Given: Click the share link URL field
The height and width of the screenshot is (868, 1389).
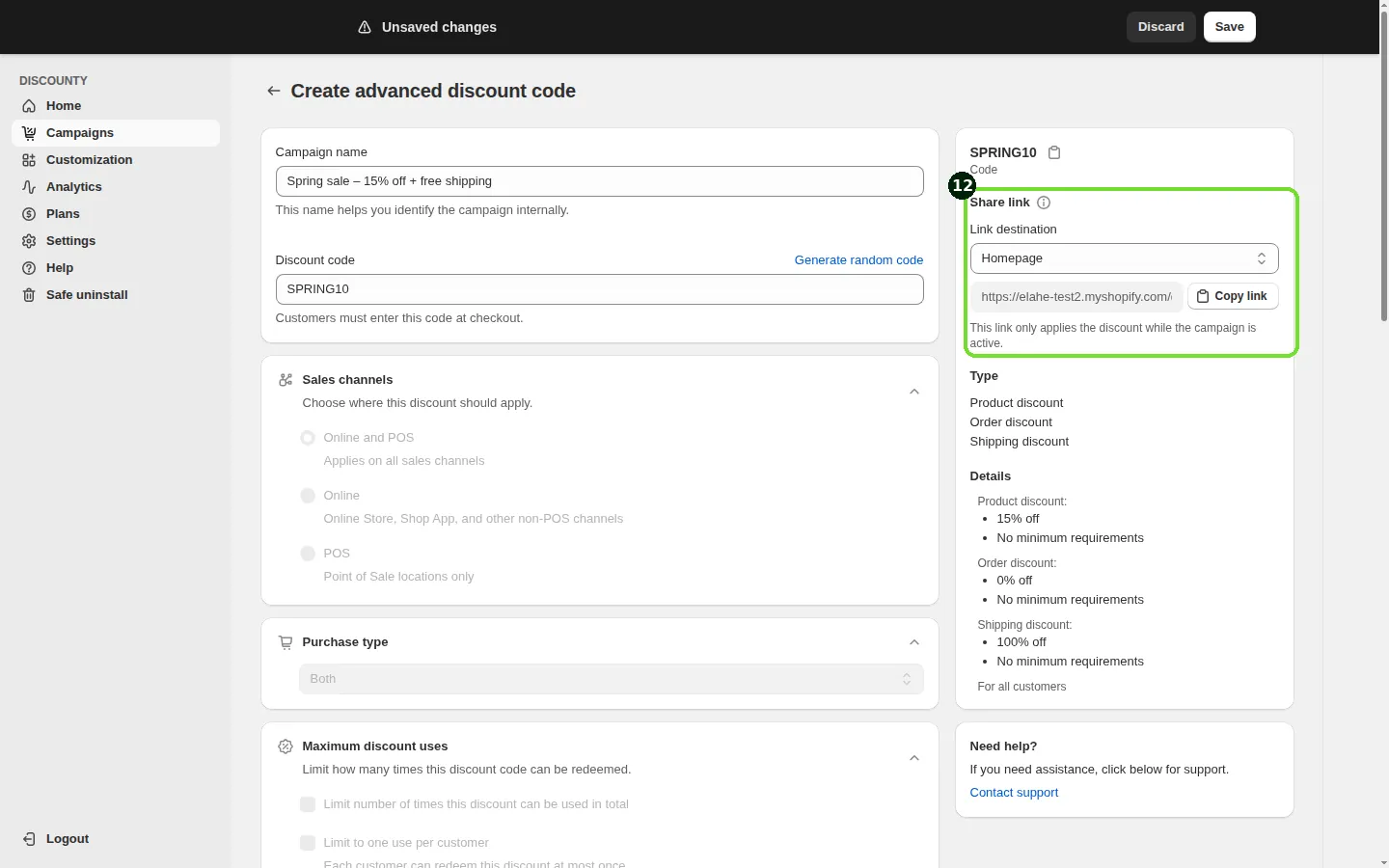Looking at the screenshot, I should 1076,296.
